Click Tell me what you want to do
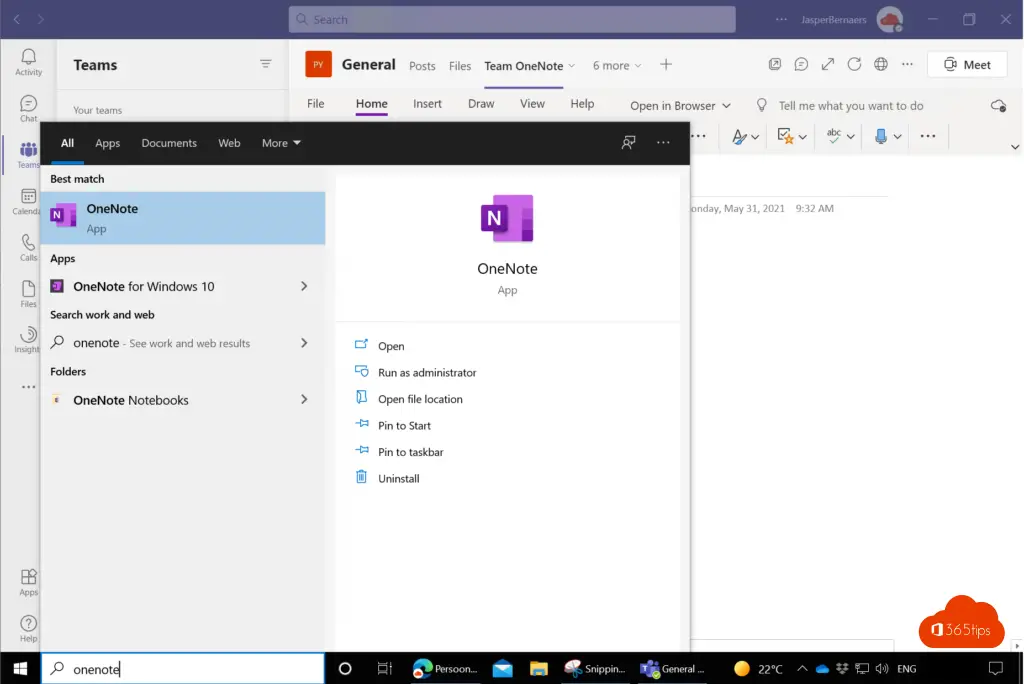Viewport: 1024px width, 684px height. (x=850, y=105)
